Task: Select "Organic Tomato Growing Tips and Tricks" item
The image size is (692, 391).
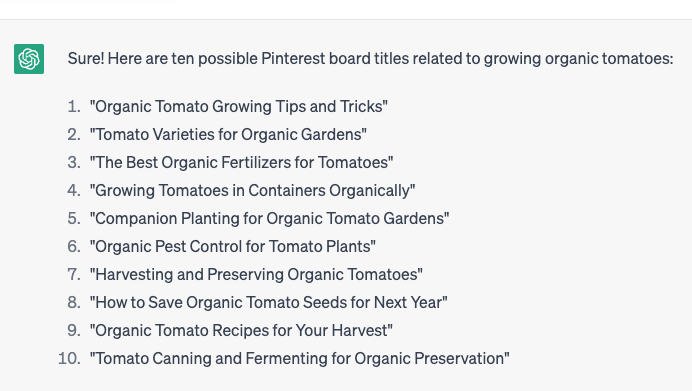Action: [x=238, y=106]
